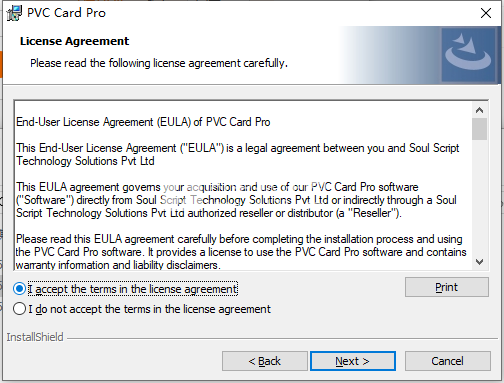This screenshot has height=383, width=504.
Task: Cancel the installation
Action: point(447,361)
